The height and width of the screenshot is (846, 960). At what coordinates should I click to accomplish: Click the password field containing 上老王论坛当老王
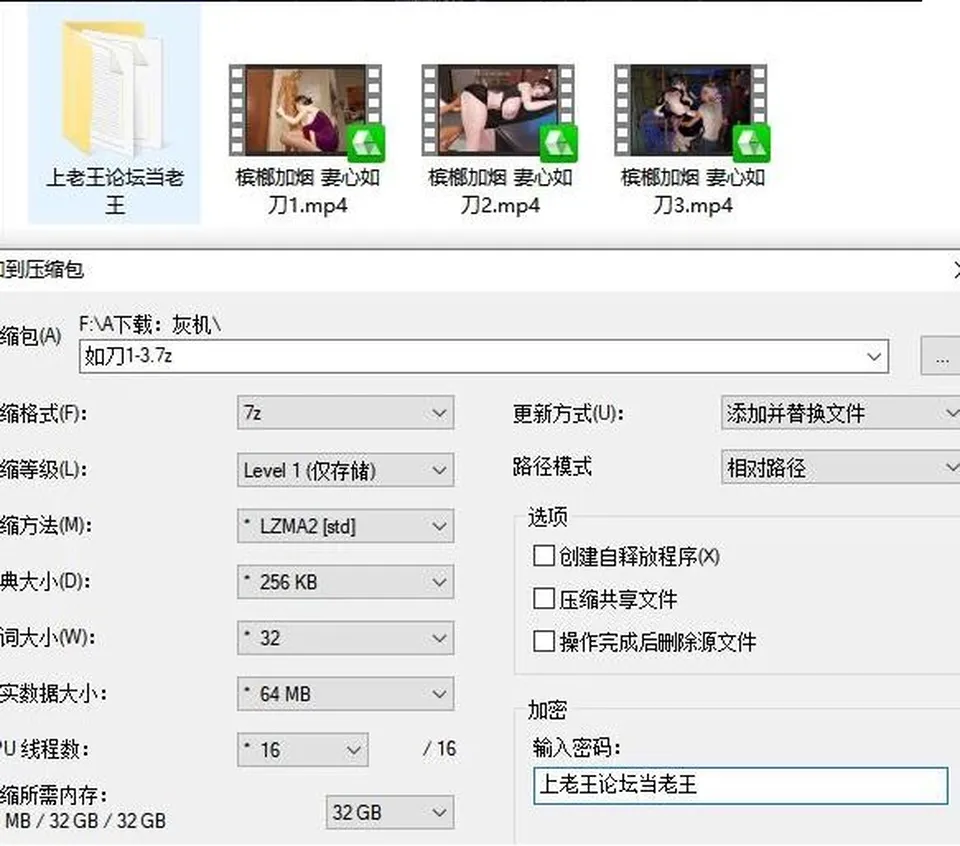click(x=740, y=785)
